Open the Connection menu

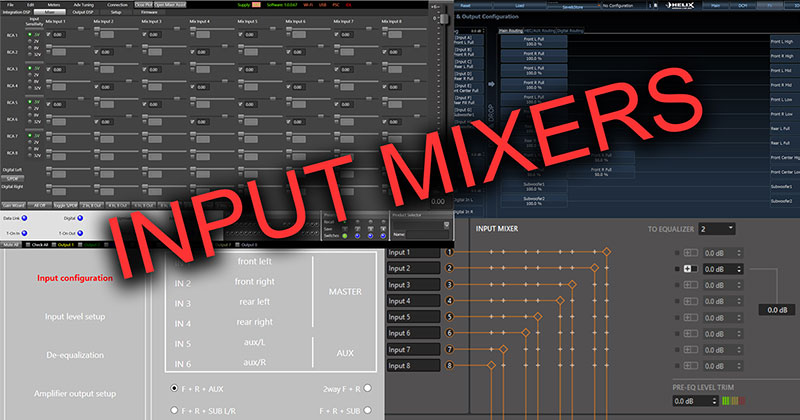(x=117, y=5)
